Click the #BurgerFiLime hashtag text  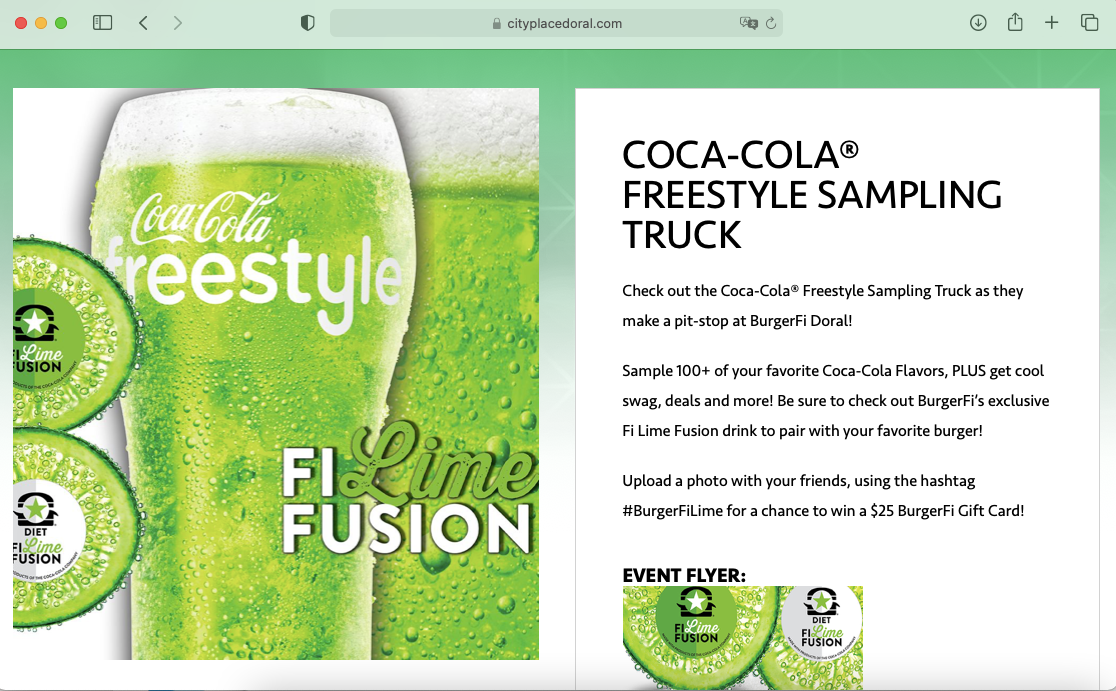[x=673, y=511]
